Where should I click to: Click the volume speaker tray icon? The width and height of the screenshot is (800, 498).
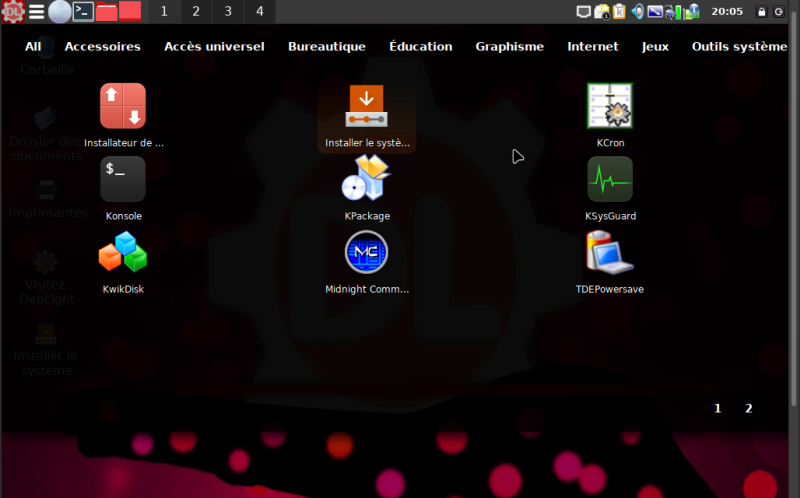(x=637, y=12)
